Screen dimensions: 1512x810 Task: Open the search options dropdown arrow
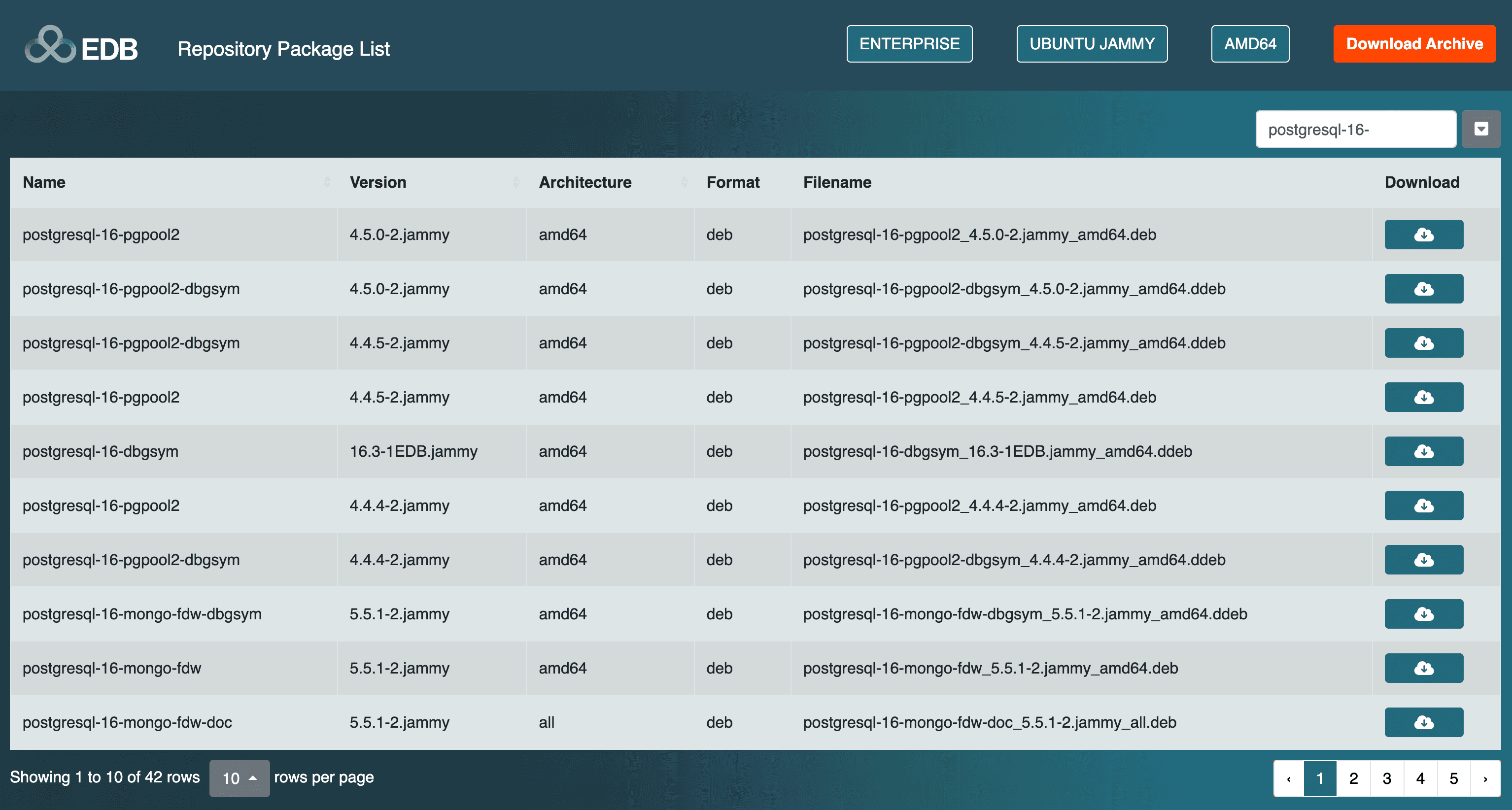tap(1481, 129)
